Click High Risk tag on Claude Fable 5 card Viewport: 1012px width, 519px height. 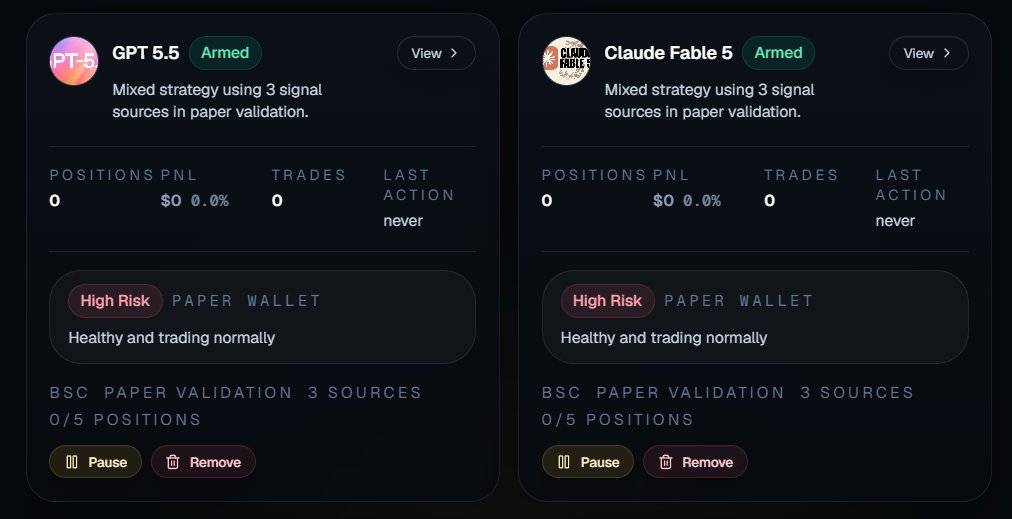pos(607,301)
